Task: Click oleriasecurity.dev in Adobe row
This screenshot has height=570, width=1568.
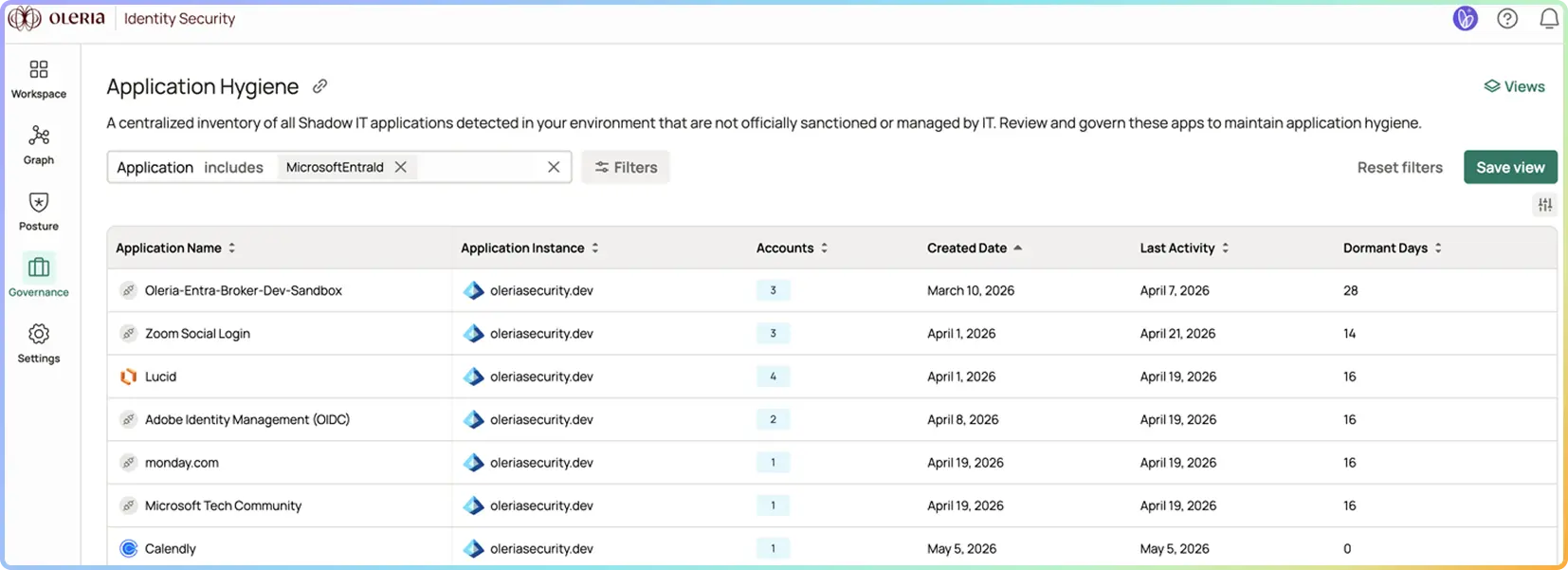Action: pyautogui.click(x=541, y=419)
